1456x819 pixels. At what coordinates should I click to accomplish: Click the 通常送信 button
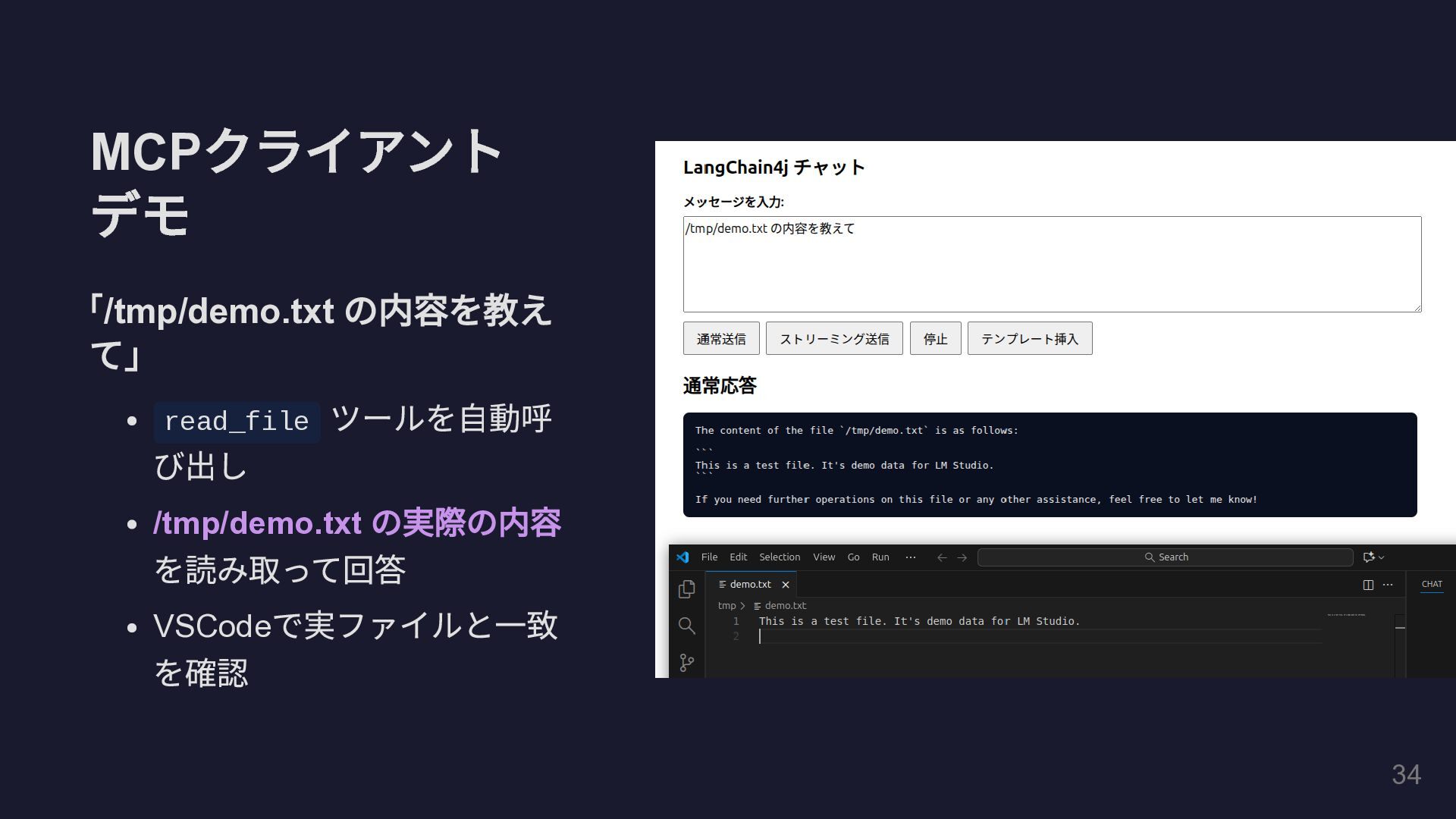pyautogui.click(x=721, y=338)
